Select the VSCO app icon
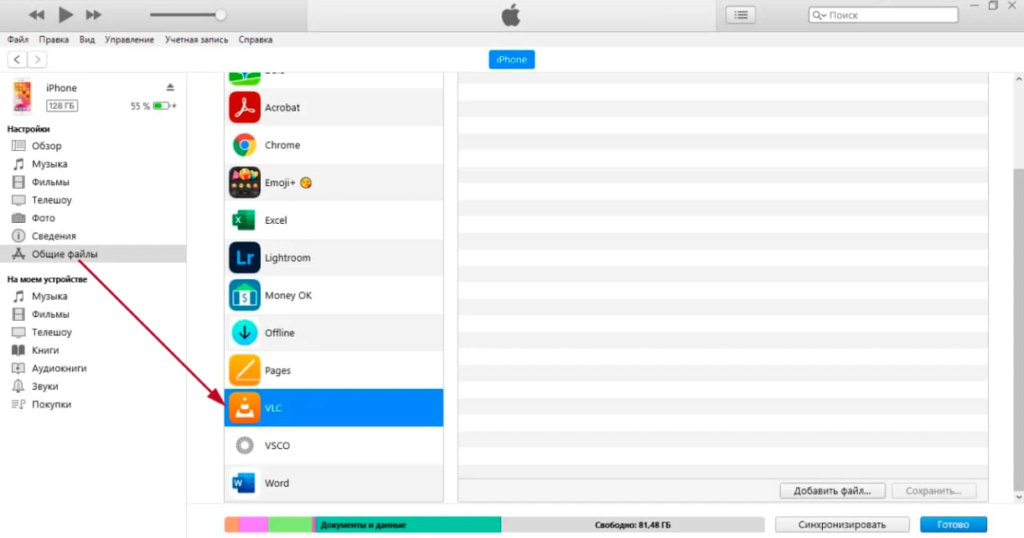The image size is (1024, 538). coord(244,445)
